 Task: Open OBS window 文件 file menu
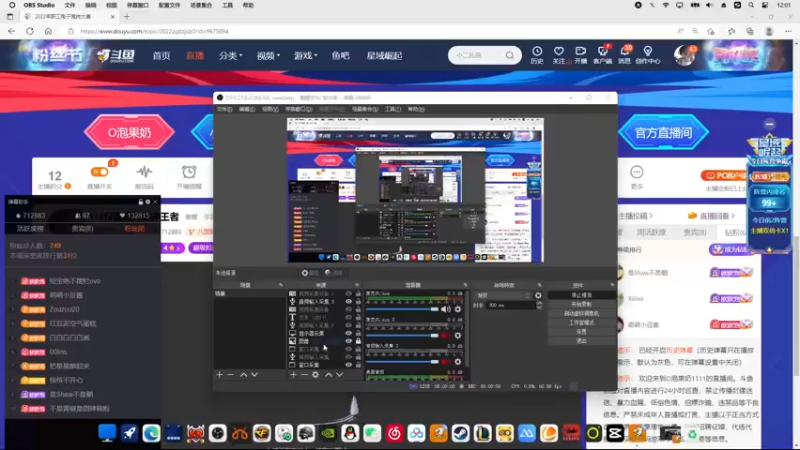click(x=224, y=109)
